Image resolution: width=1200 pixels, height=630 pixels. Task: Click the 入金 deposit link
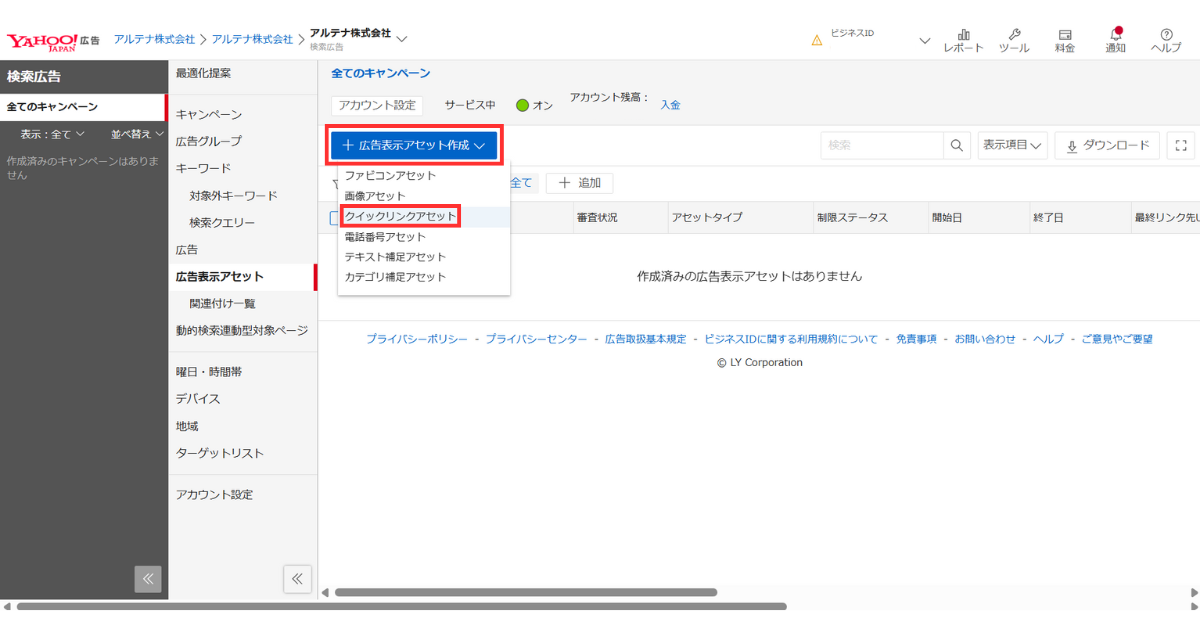point(670,105)
